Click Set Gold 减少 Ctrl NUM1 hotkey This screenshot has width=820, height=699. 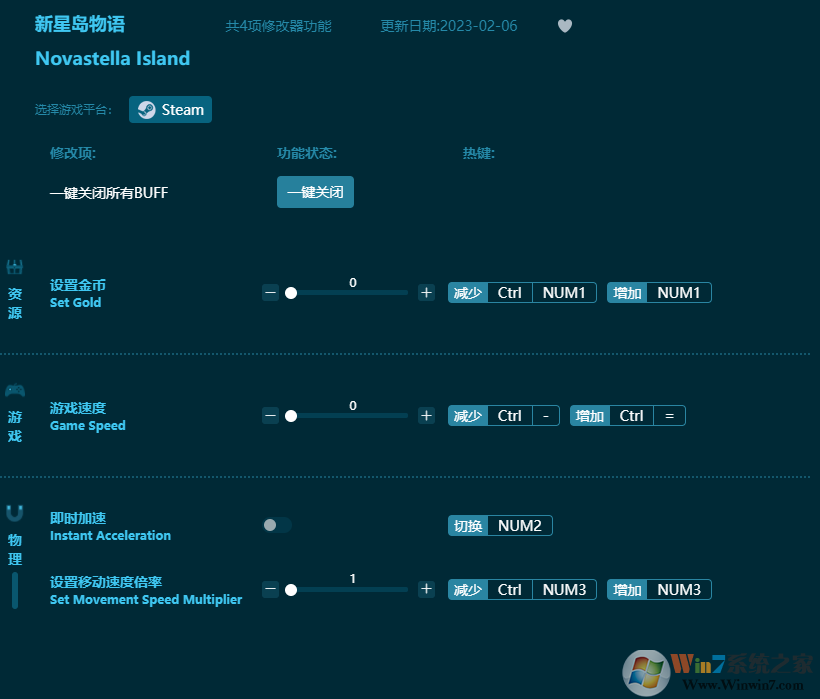(x=522, y=293)
